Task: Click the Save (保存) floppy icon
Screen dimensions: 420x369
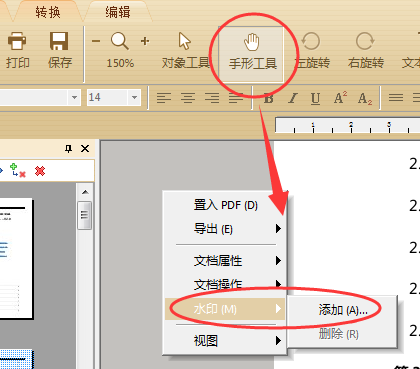Action: click(59, 41)
